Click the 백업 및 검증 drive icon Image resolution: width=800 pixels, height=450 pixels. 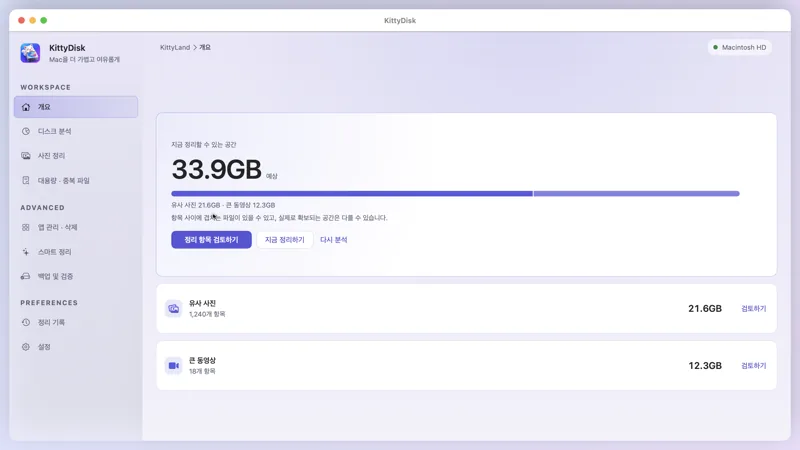tap(26, 277)
